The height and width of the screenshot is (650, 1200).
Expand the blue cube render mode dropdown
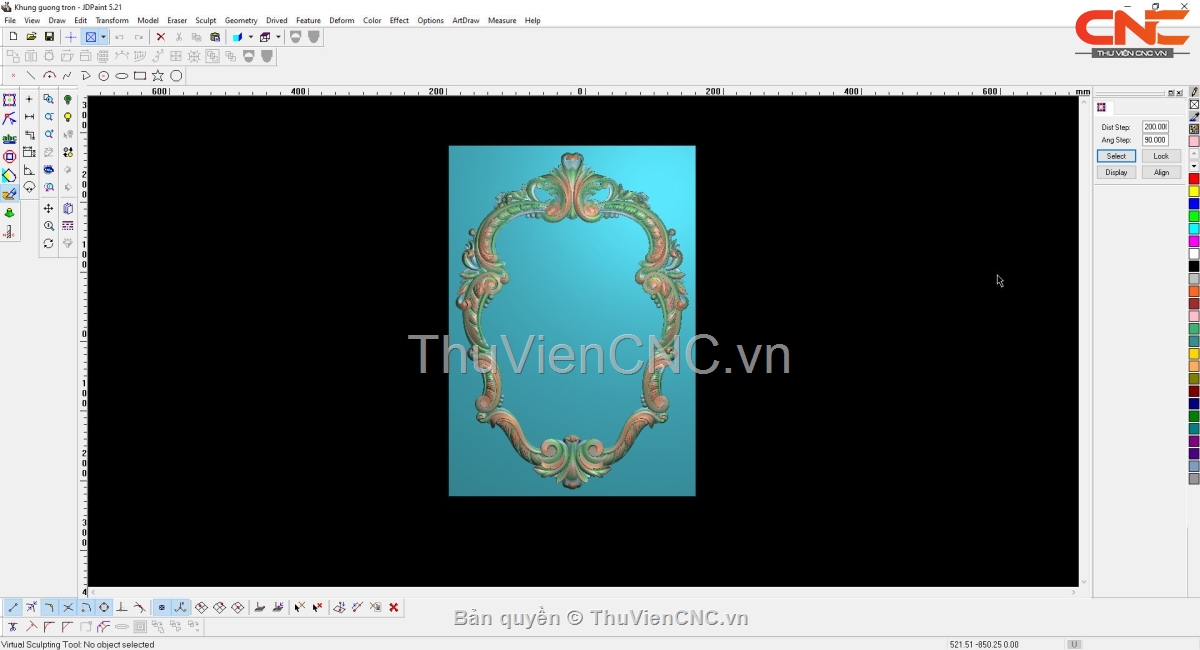pos(250,37)
